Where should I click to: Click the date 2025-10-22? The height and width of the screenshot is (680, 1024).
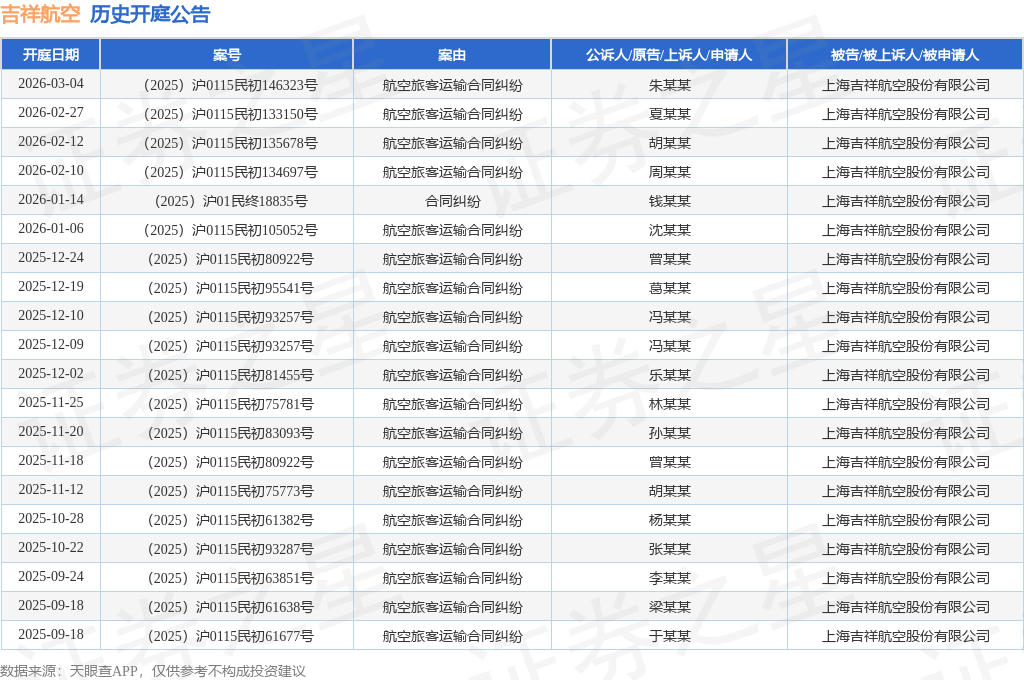coord(51,547)
